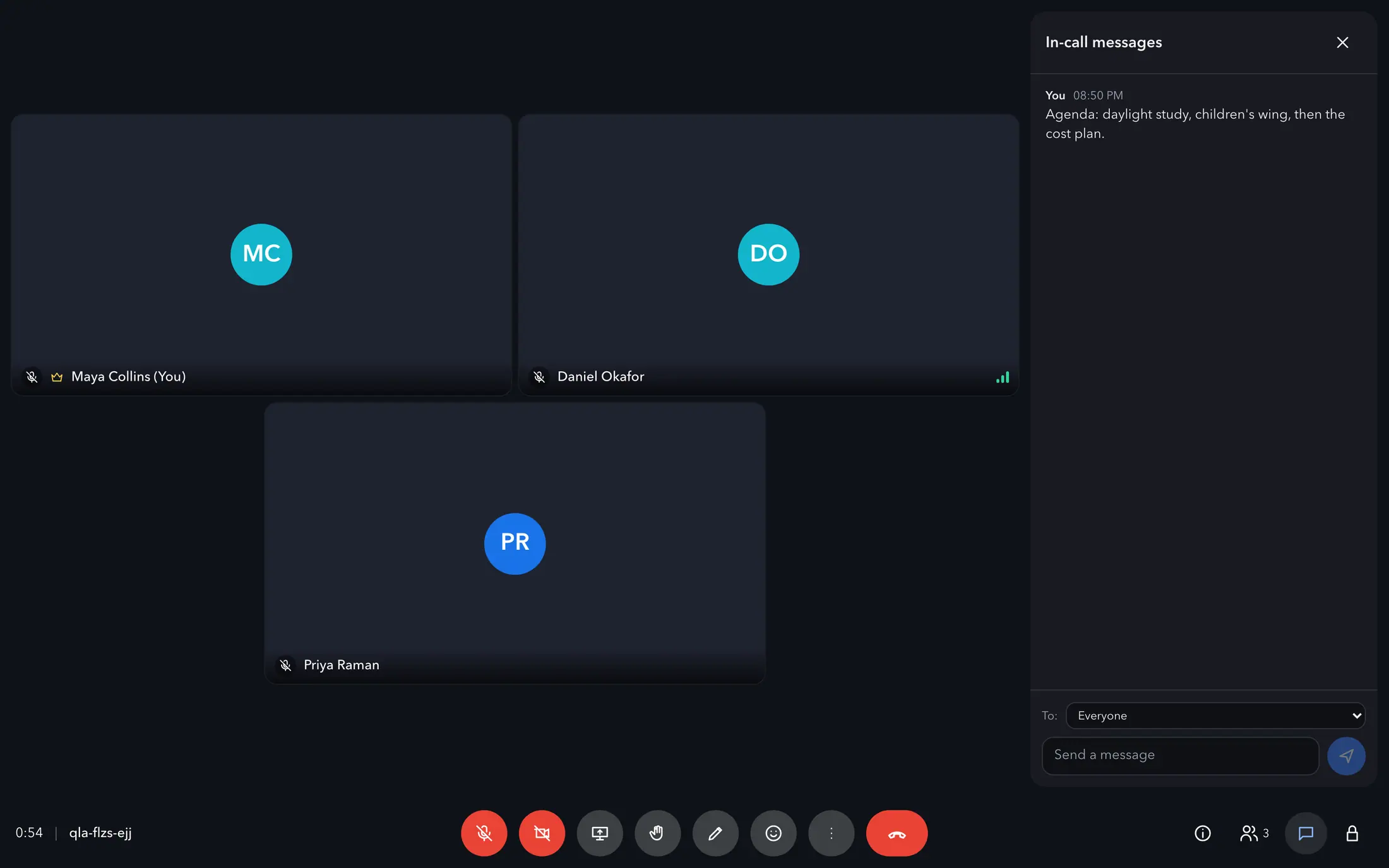This screenshot has height=868, width=1389.
Task: Click the muted mic icon beside Maya Collins
Action: pos(32,377)
